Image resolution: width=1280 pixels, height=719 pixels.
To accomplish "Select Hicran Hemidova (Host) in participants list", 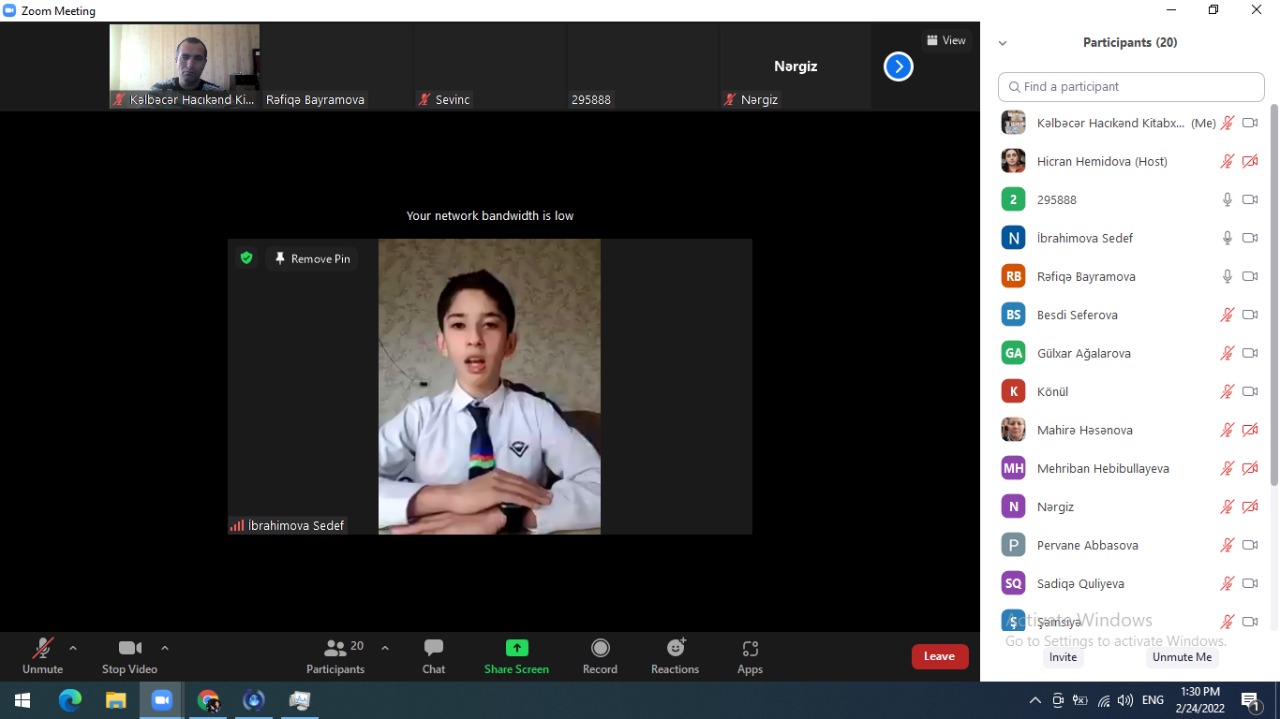I will pos(1101,161).
